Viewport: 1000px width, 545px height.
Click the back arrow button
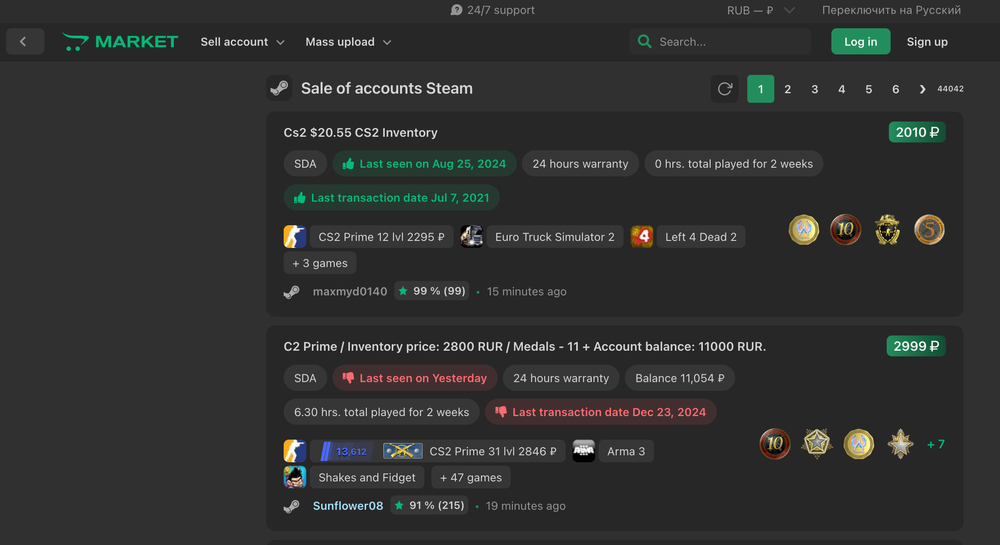(24, 41)
